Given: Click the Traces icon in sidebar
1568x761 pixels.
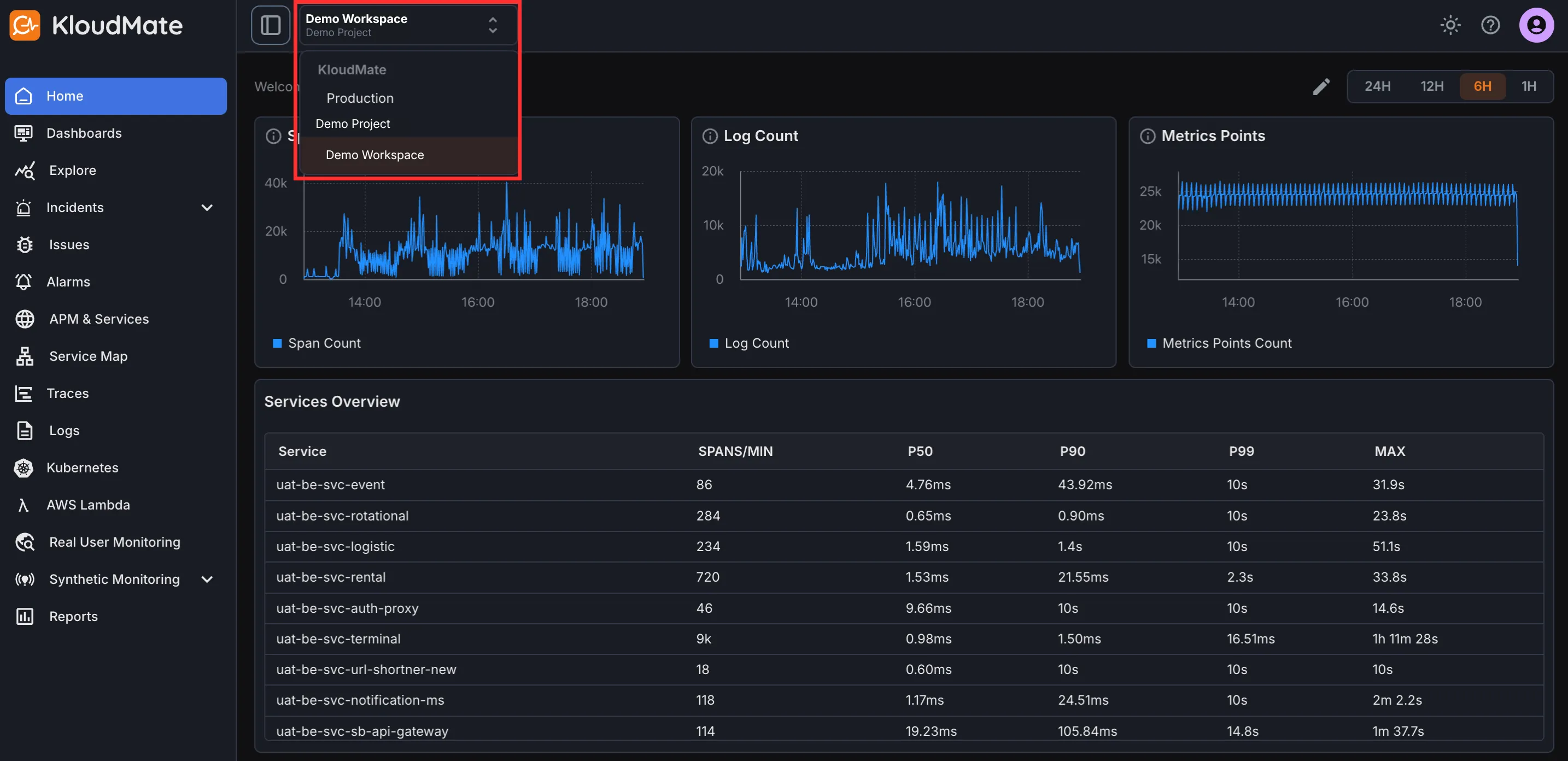Looking at the screenshot, I should [24, 393].
